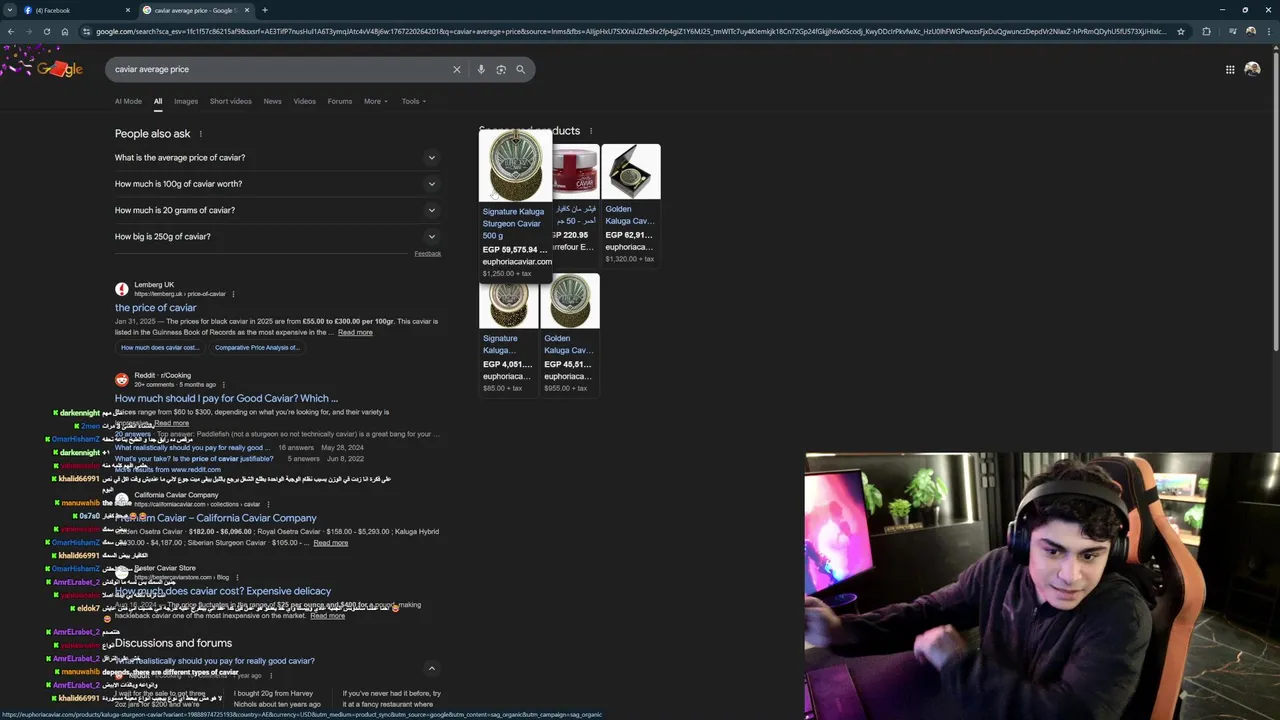Viewport: 1280px width, 720px height.
Task: Open the browser home page icon
Action: click(64, 31)
